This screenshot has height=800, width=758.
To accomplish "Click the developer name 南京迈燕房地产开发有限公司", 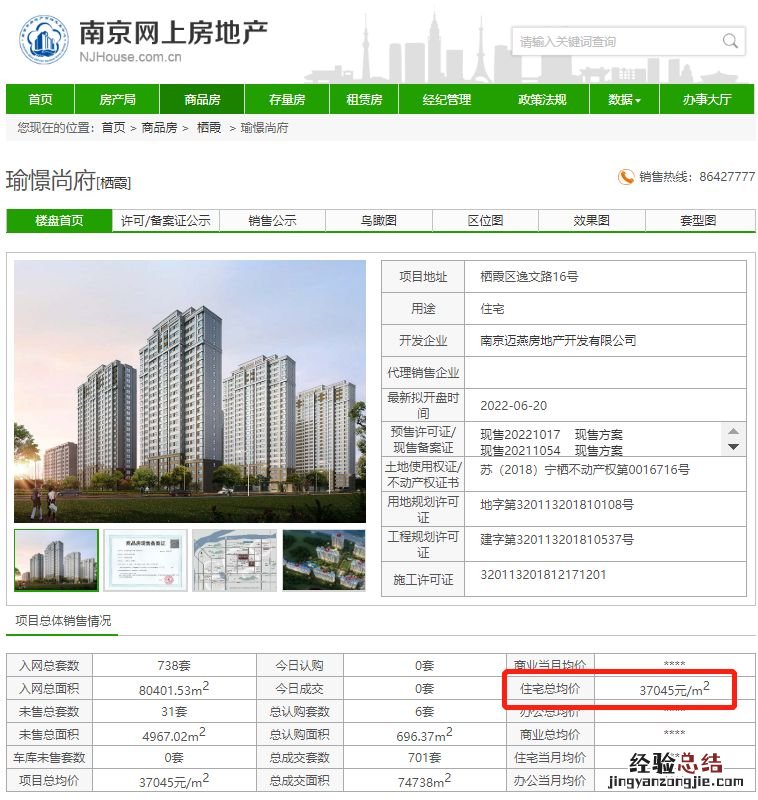I will pyautogui.click(x=558, y=340).
